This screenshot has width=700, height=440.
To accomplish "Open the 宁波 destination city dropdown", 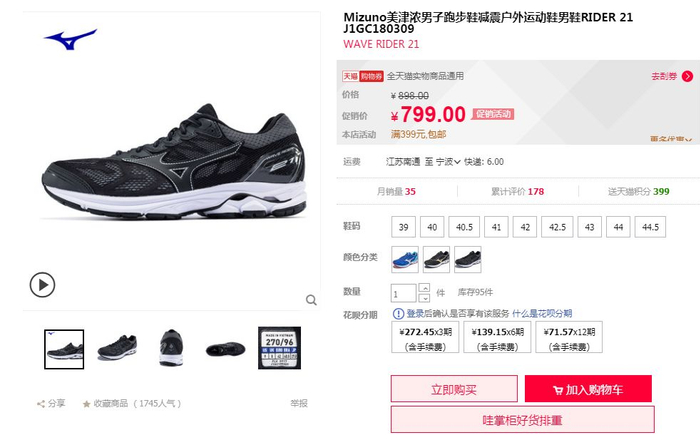I will (448, 162).
